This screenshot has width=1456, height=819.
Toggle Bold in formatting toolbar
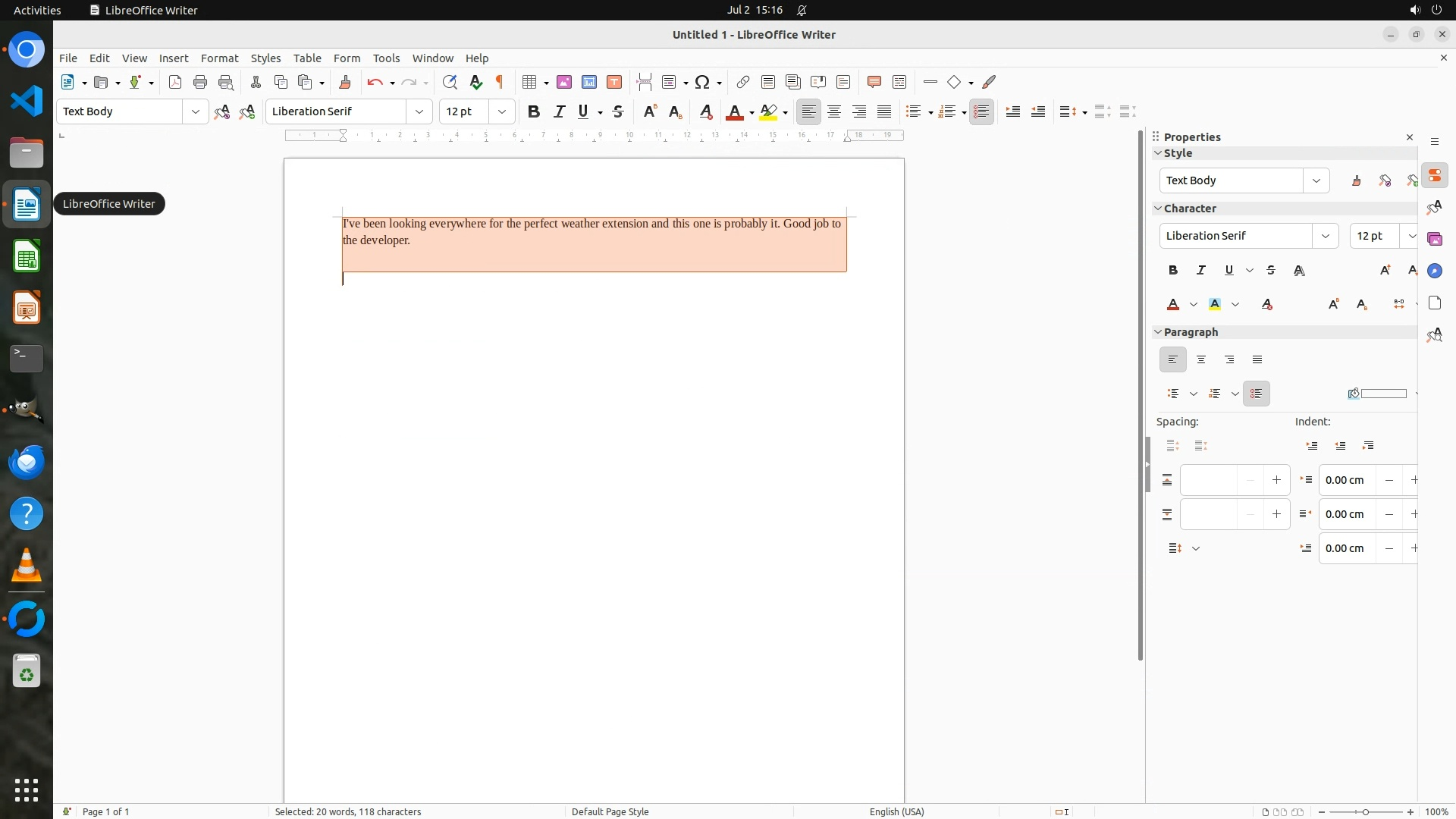(x=534, y=111)
